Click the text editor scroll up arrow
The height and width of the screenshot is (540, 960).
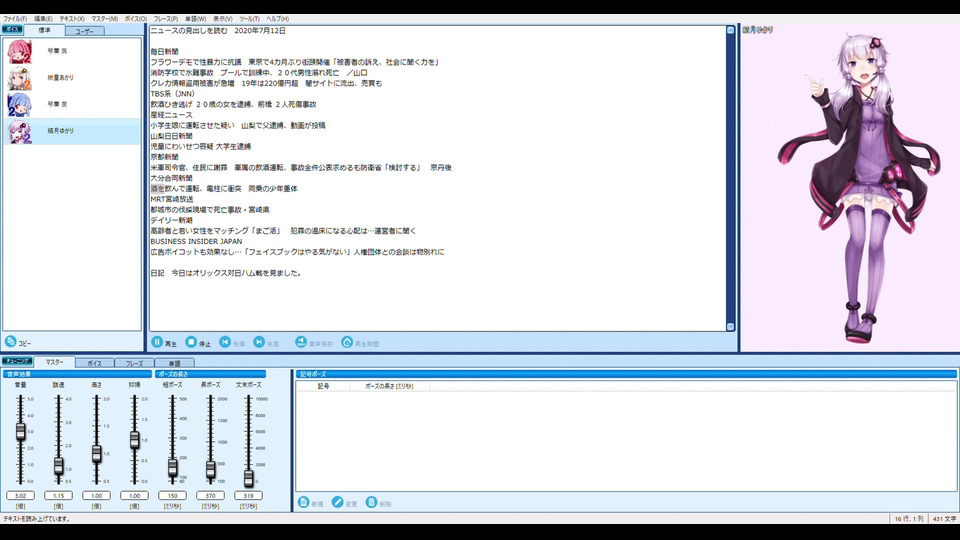point(730,30)
